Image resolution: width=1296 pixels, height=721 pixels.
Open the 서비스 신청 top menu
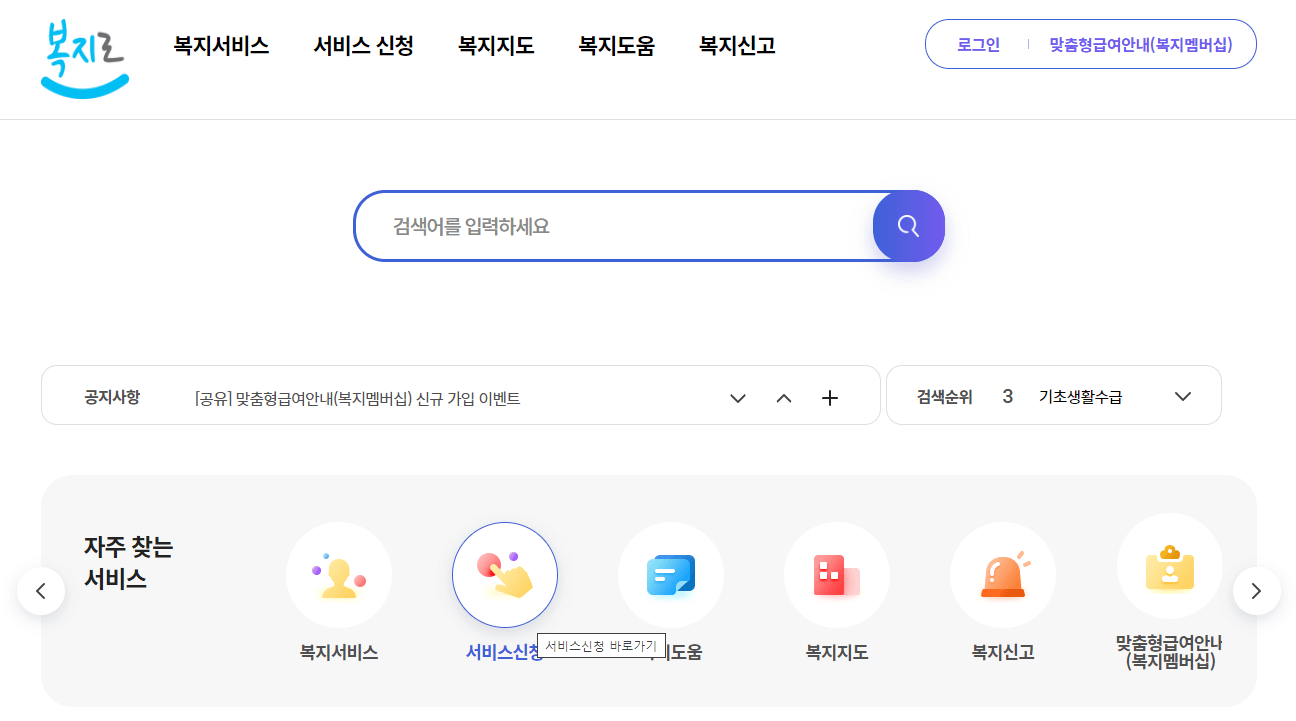pos(363,45)
